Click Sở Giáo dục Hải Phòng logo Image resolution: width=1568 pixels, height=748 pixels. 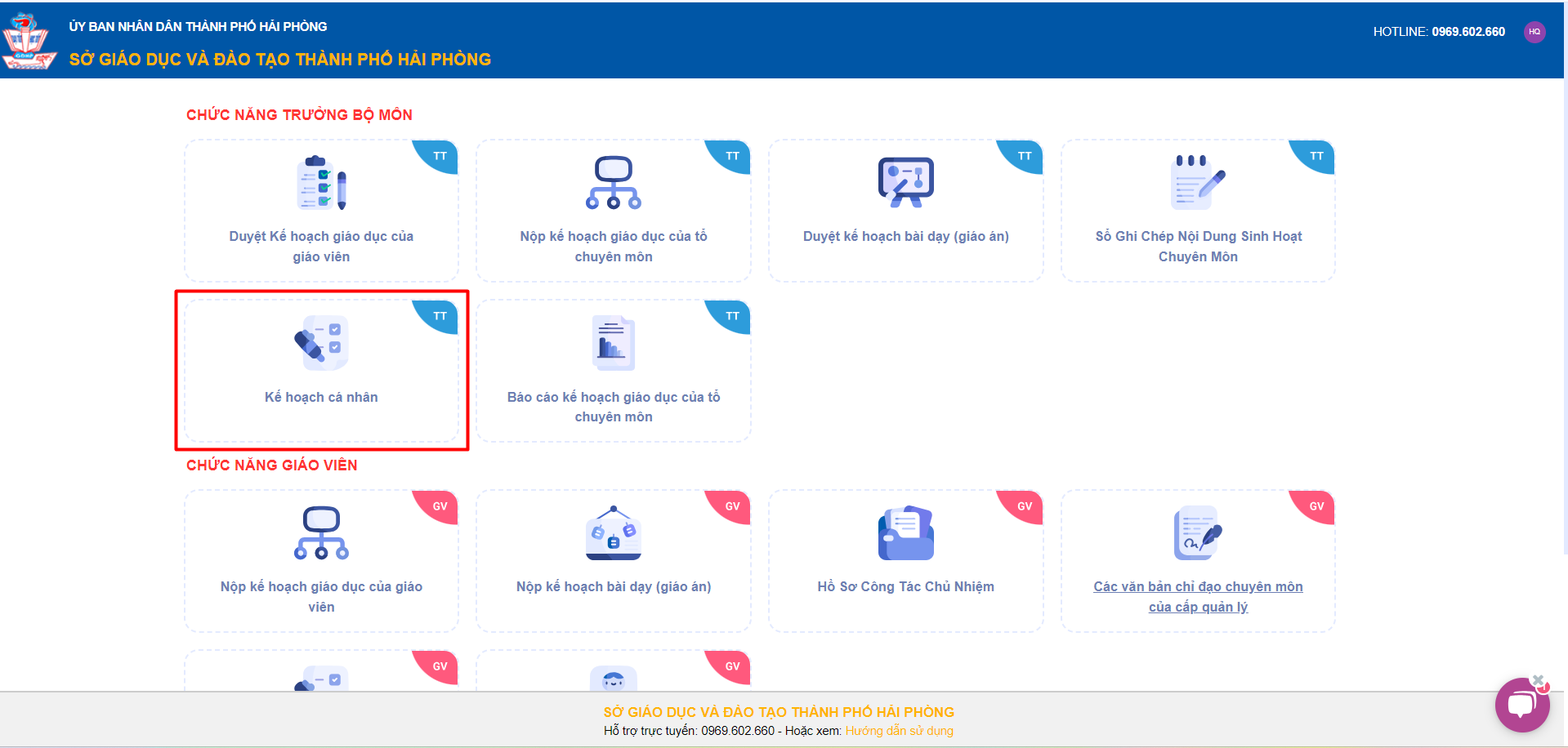29,41
